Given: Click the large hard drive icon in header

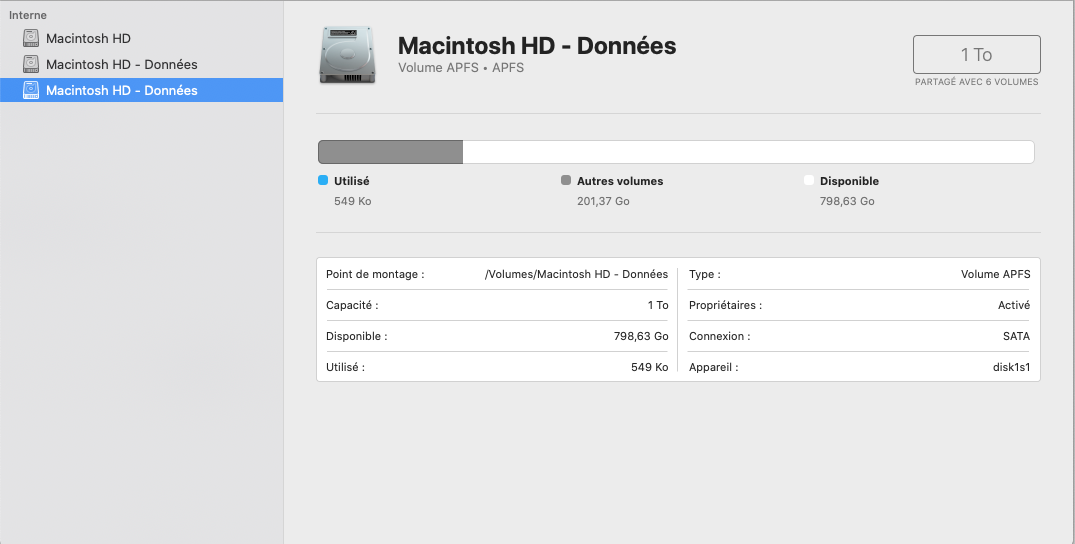Looking at the screenshot, I should click(348, 55).
